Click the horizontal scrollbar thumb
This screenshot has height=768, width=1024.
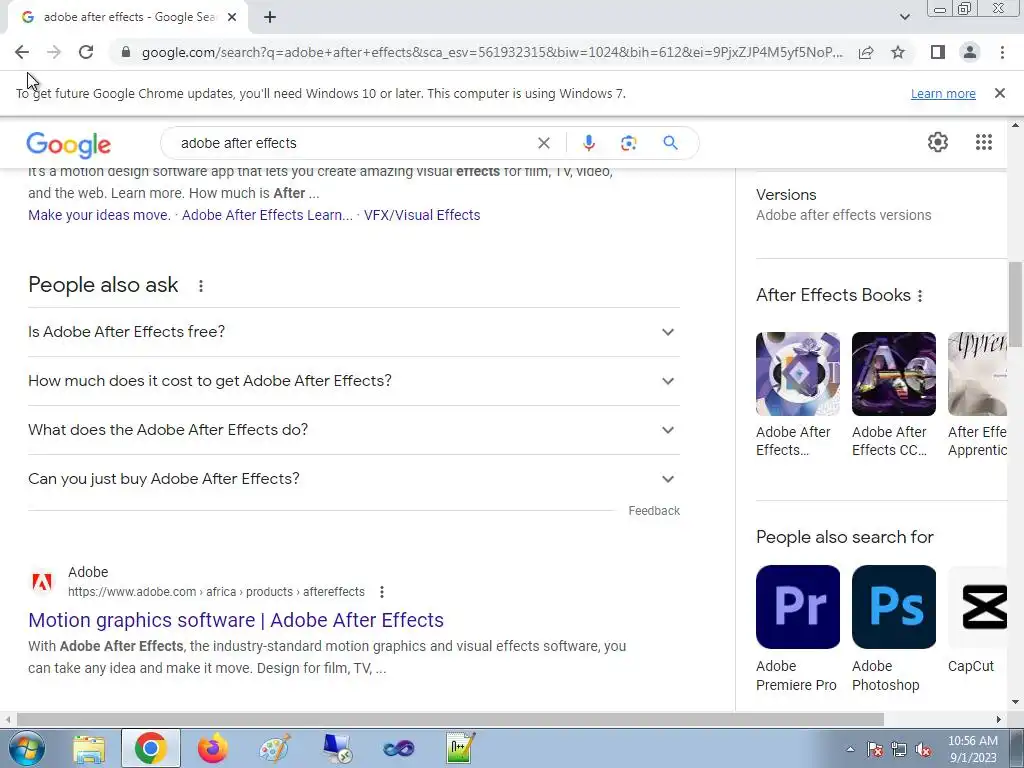click(451, 719)
